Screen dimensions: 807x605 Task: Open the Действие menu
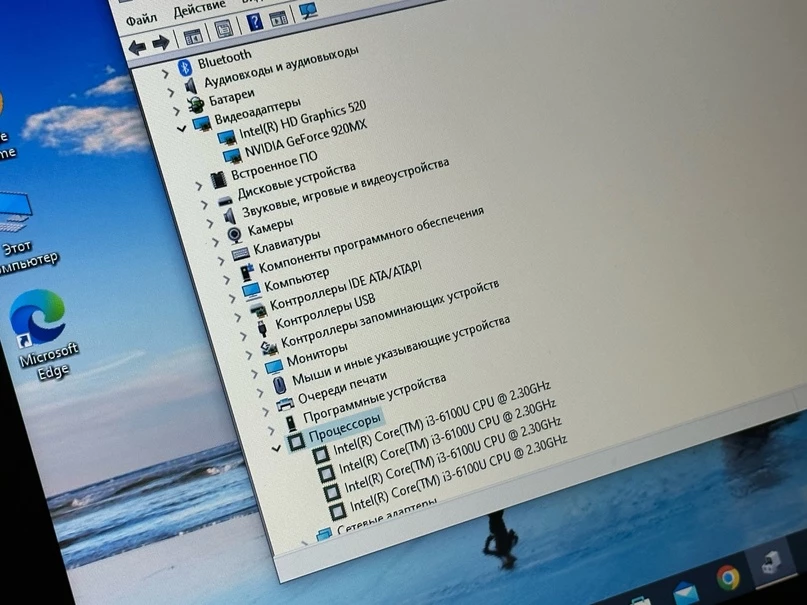coord(200,9)
